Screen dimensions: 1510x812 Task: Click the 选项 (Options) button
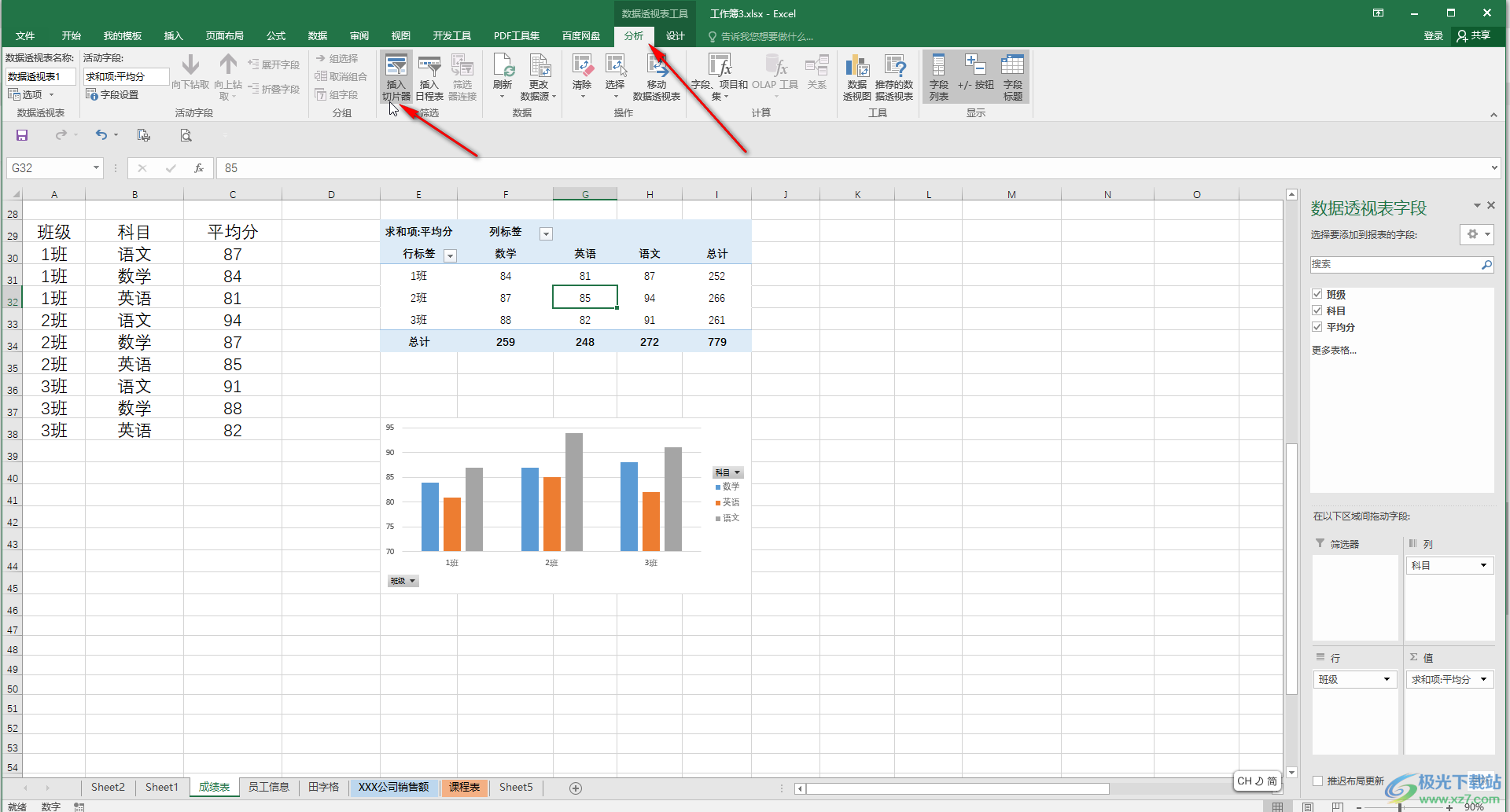tap(31, 95)
